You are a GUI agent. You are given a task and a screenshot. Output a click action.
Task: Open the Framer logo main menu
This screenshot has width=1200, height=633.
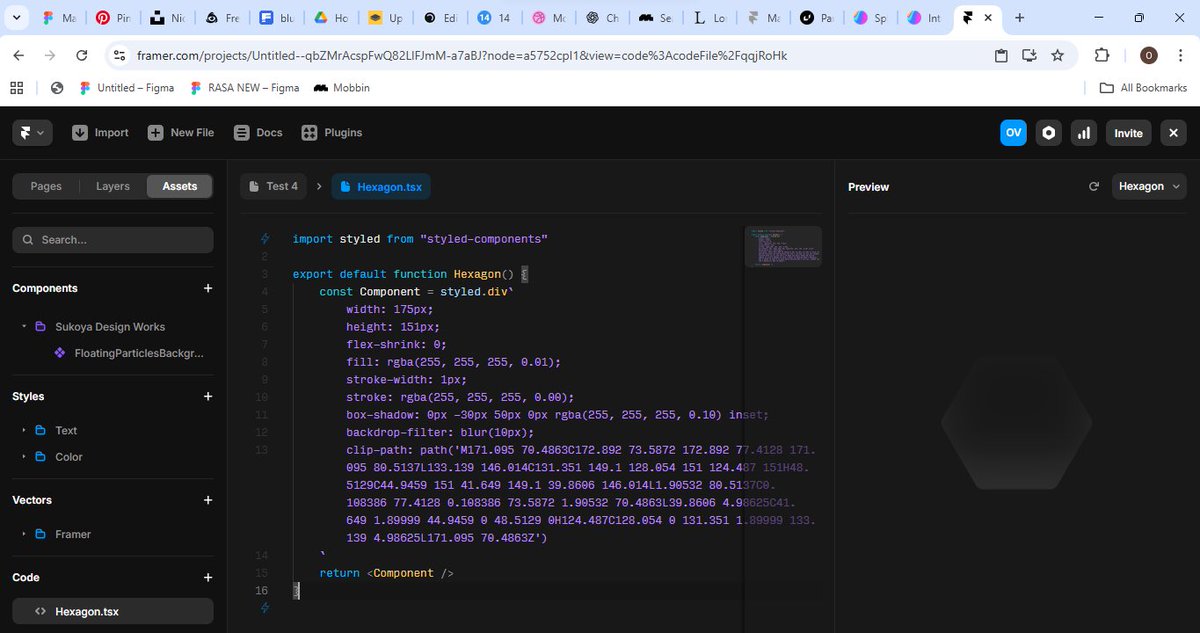[32, 132]
